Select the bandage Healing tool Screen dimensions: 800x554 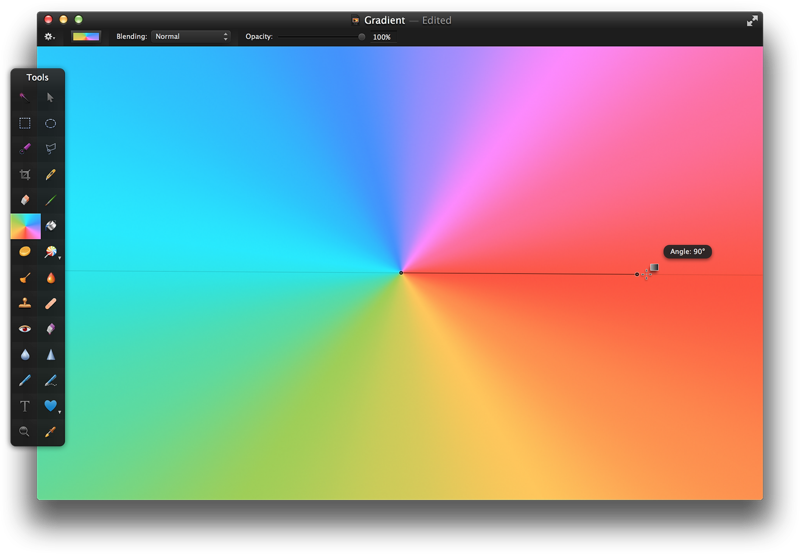click(x=51, y=303)
